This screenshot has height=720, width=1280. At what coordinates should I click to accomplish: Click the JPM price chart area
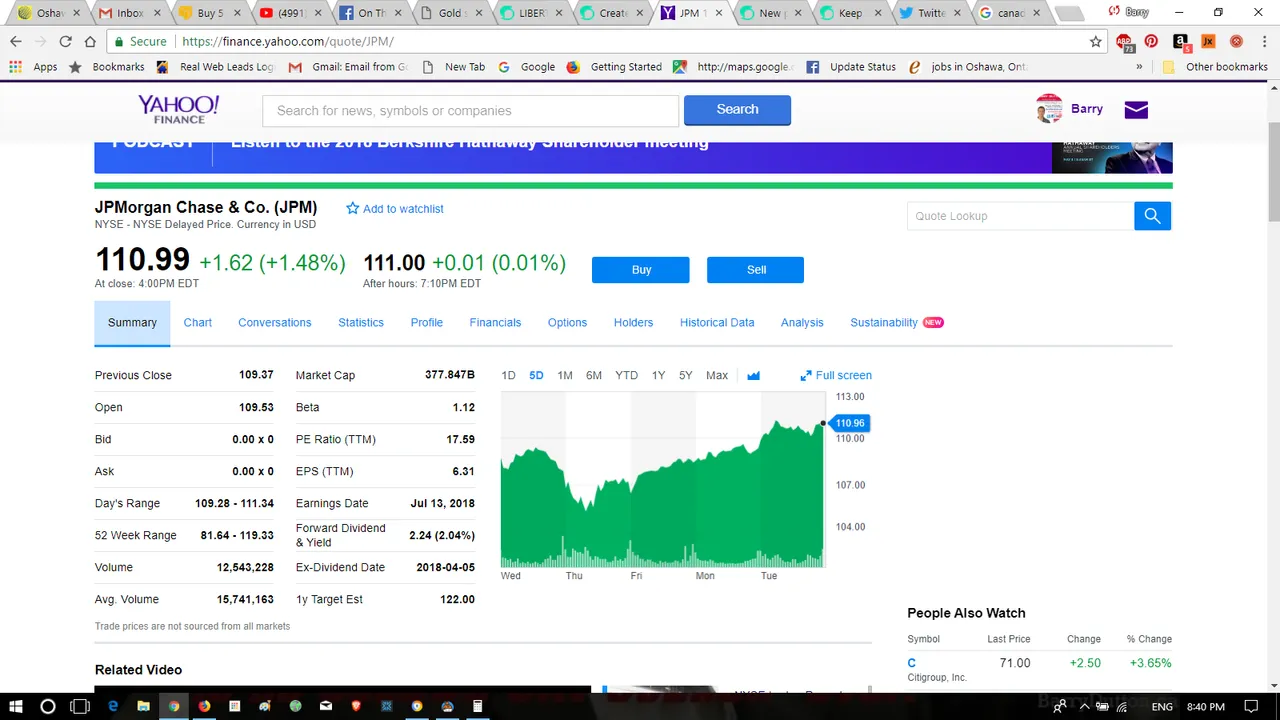point(662,481)
